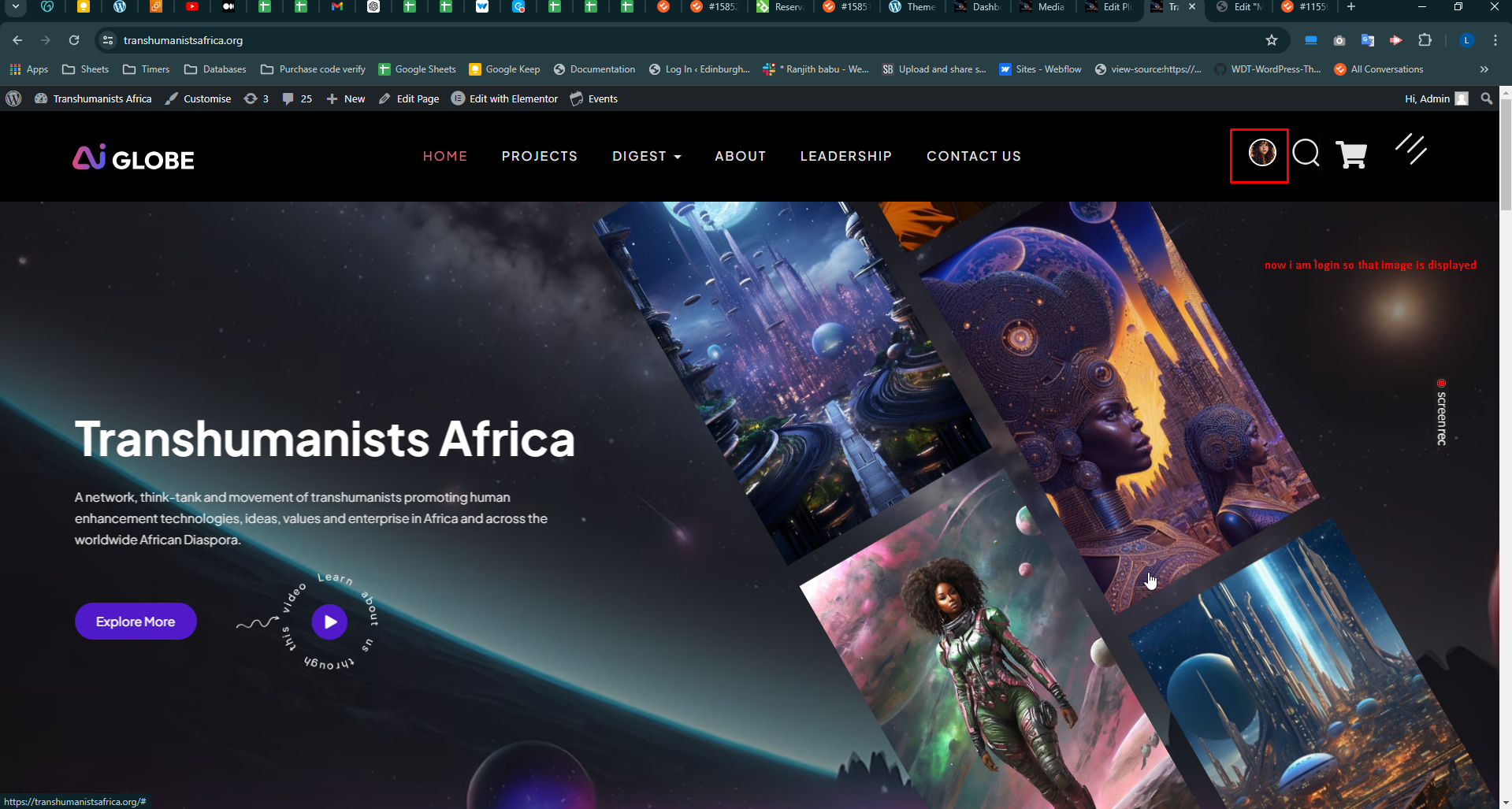Switch to the YouTube tab
Image resolution: width=1512 pixels, height=809 pixels.
[192, 7]
